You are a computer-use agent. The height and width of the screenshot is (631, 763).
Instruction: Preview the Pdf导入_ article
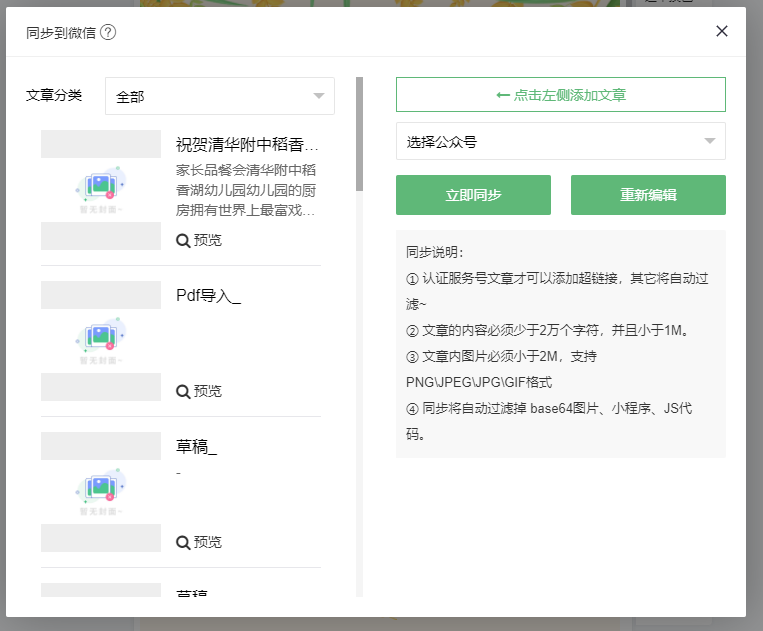tap(199, 391)
